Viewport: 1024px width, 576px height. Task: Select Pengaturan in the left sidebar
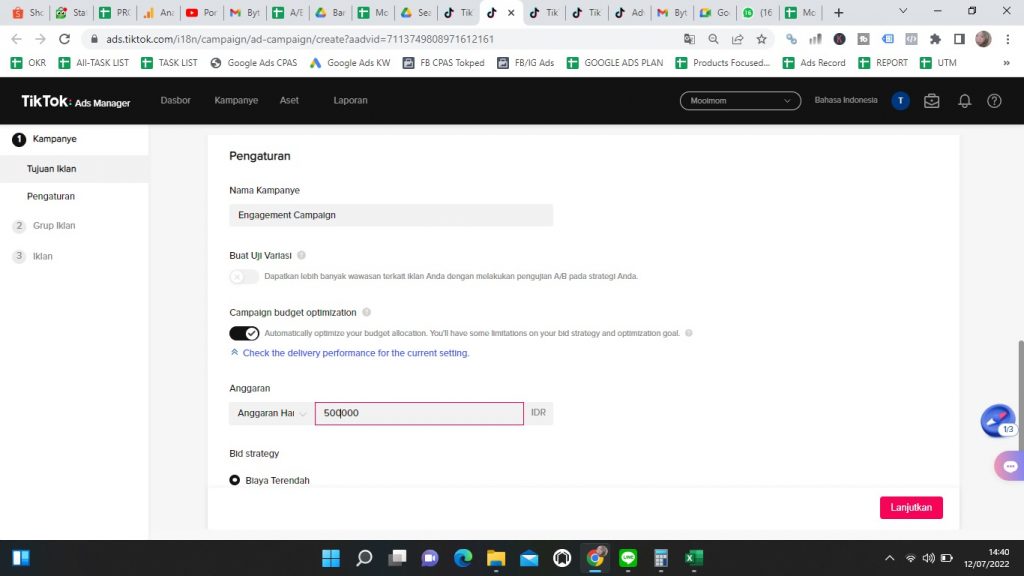pyautogui.click(x=51, y=196)
